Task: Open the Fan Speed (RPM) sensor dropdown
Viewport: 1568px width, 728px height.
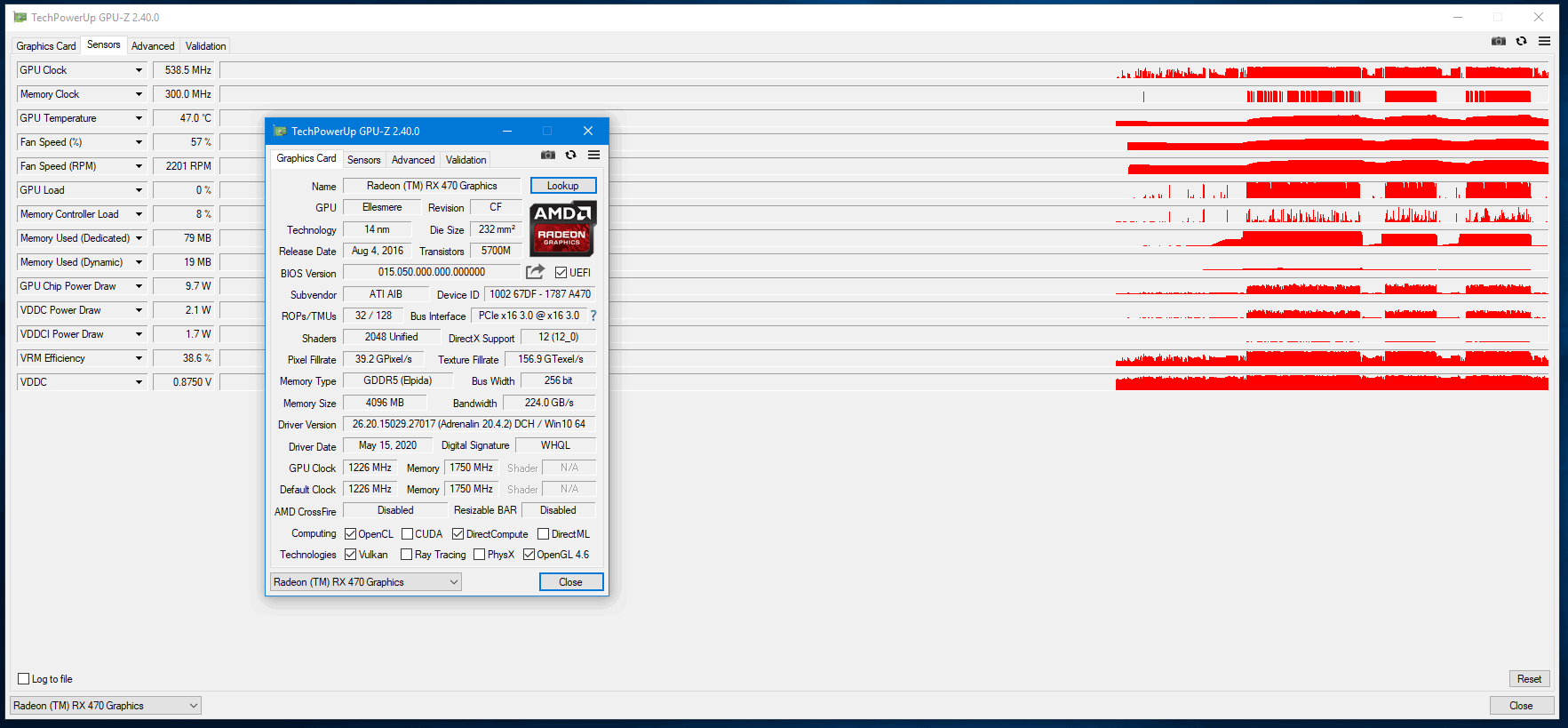Action: coord(139,166)
